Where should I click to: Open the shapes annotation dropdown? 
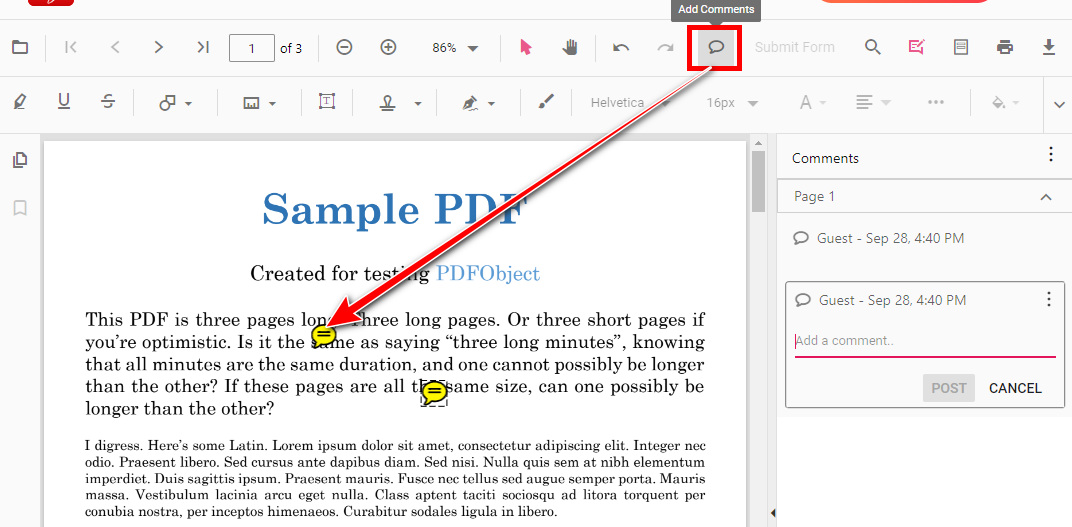point(175,102)
